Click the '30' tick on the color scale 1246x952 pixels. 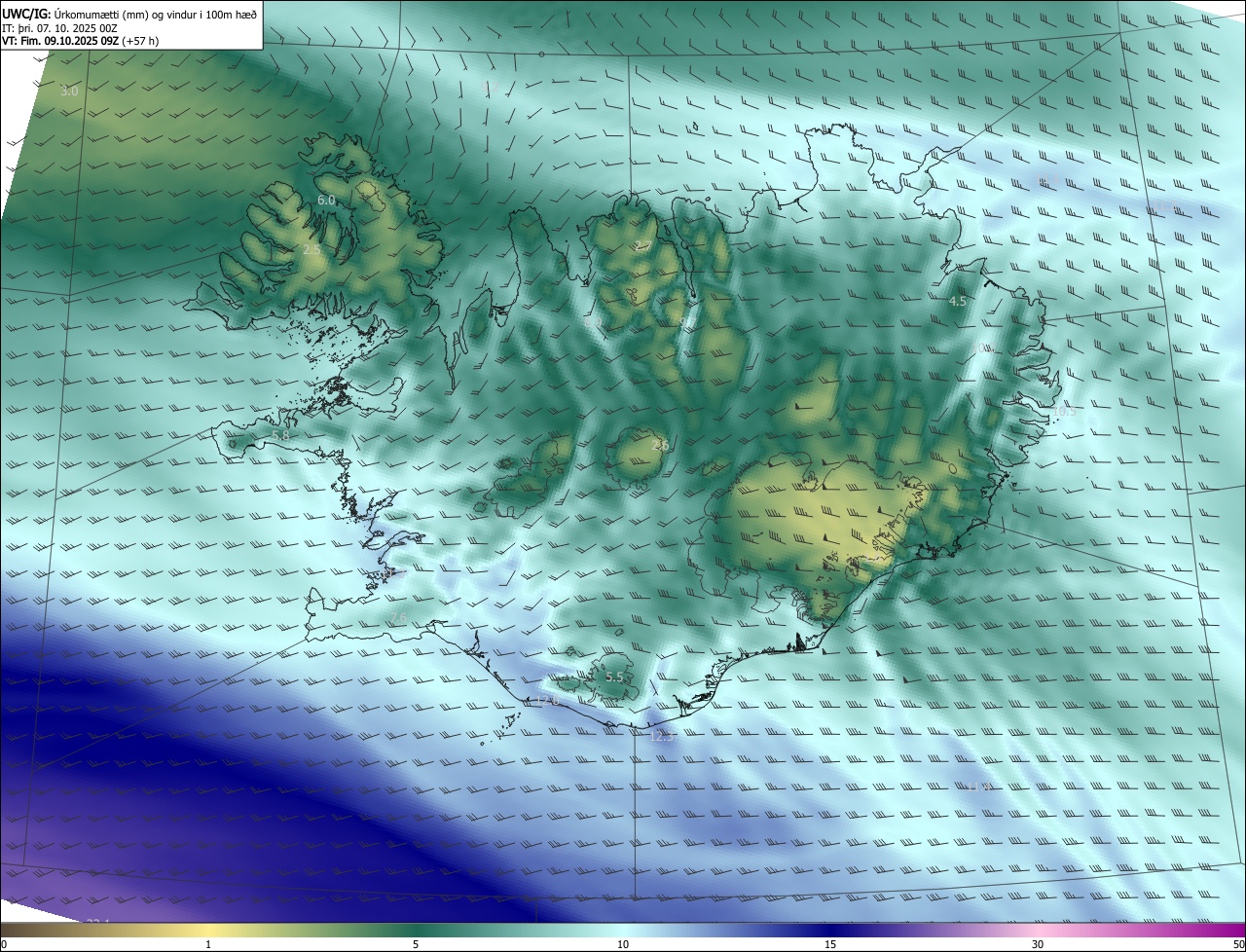pos(1038,944)
